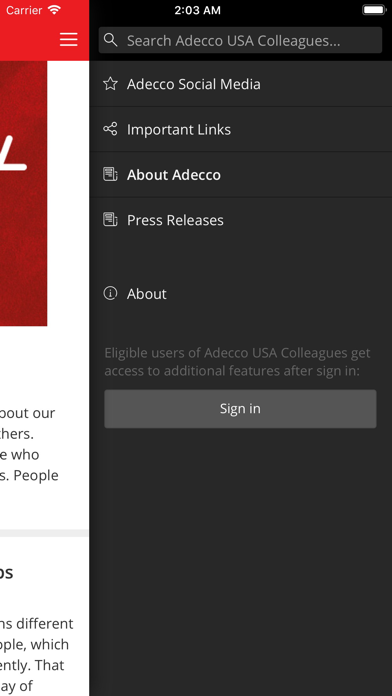Screen dimensions: 392x696
Task: Click the star icon for Social Media
Action: [x=110, y=83]
